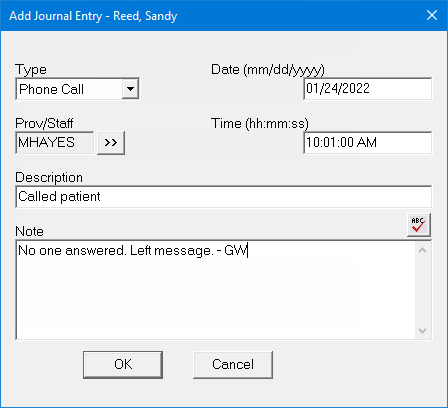Click the Time (hh:mm:ss) label
The image size is (448, 408).
(x=260, y=124)
